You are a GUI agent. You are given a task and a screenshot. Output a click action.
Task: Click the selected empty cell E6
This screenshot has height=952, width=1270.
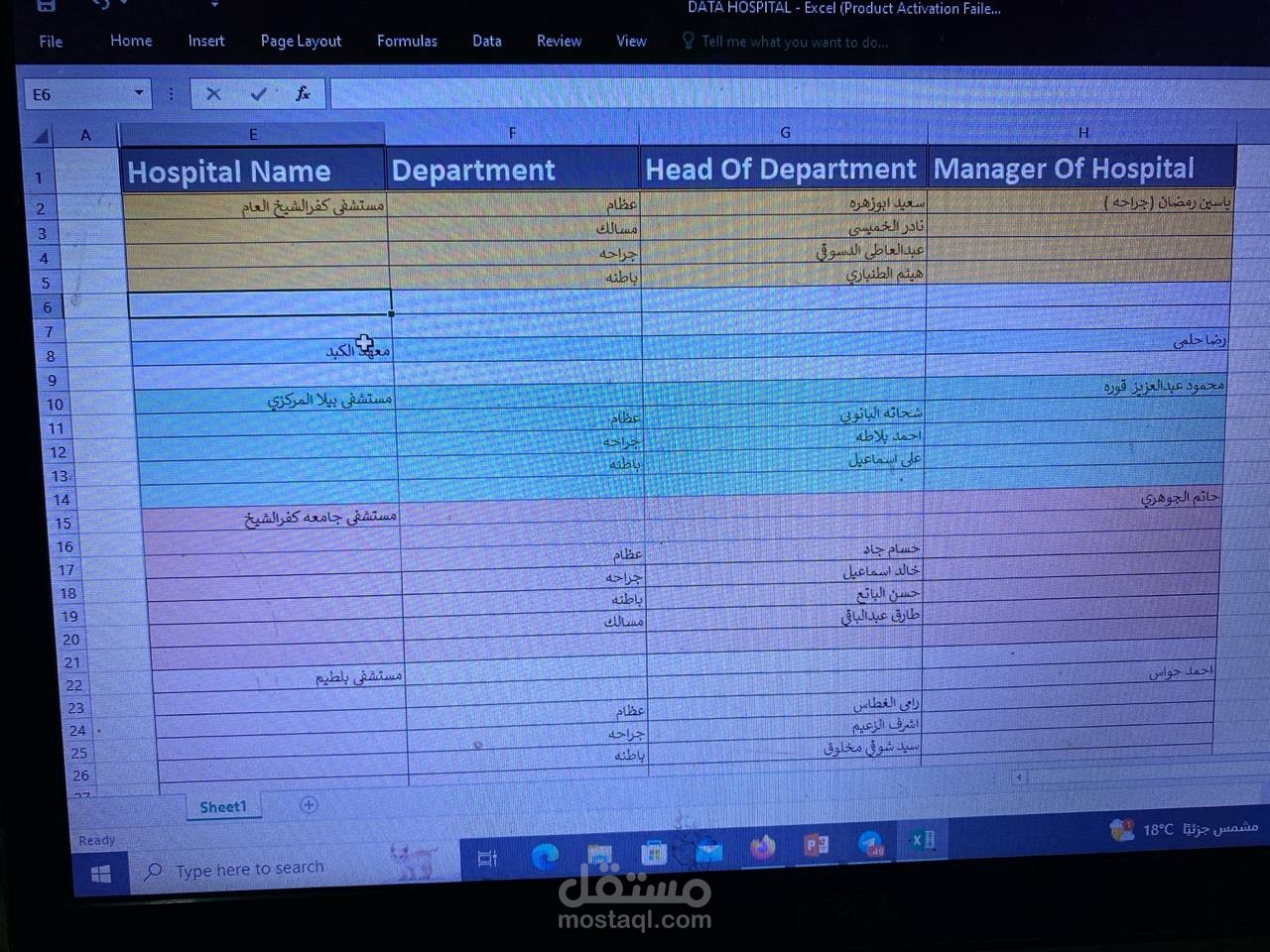[x=259, y=303]
